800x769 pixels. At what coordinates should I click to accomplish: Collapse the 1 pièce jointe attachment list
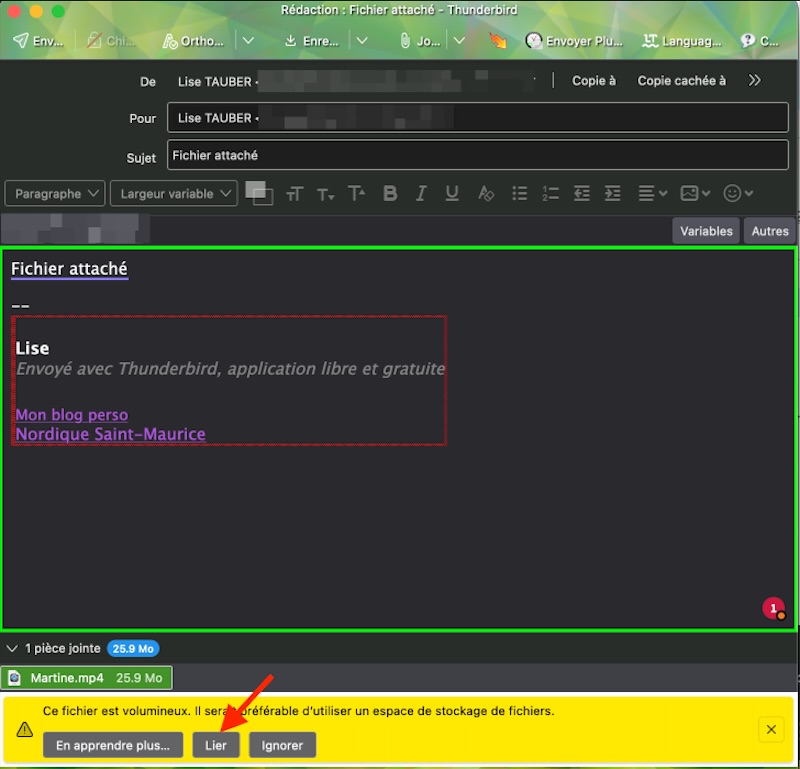[12, 648]
